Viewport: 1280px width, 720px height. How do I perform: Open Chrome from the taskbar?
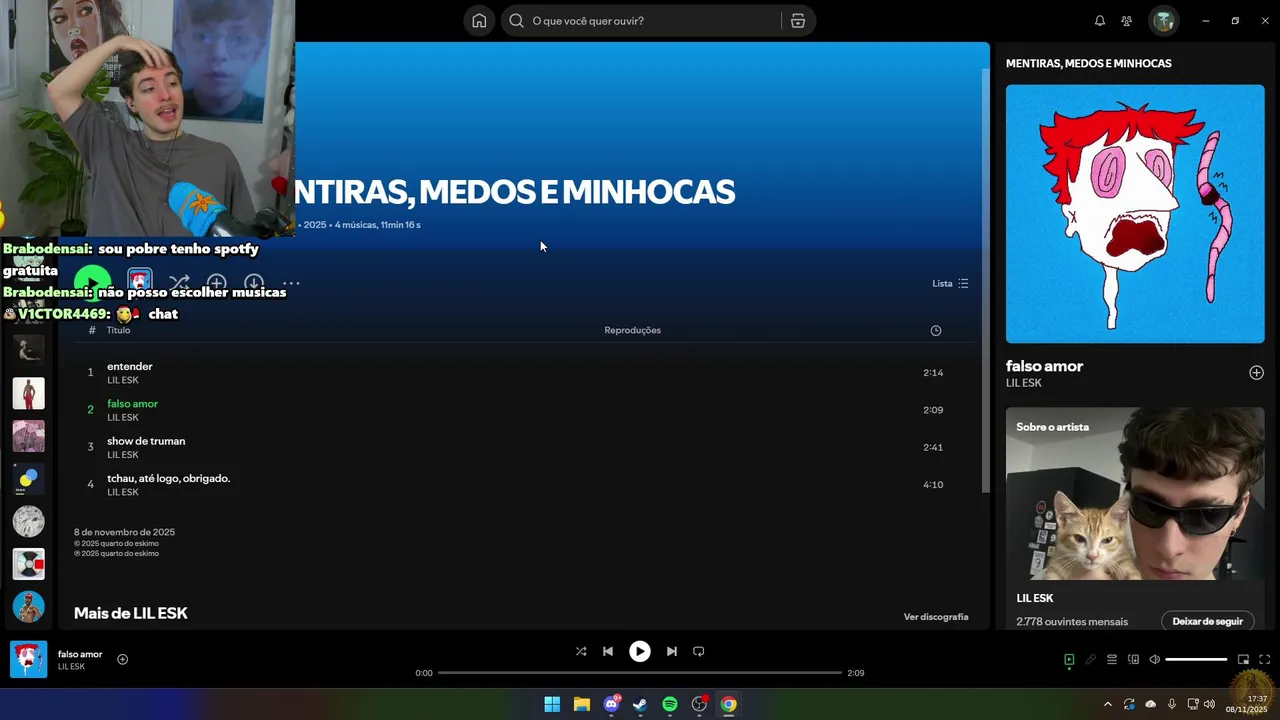(729, 704)
